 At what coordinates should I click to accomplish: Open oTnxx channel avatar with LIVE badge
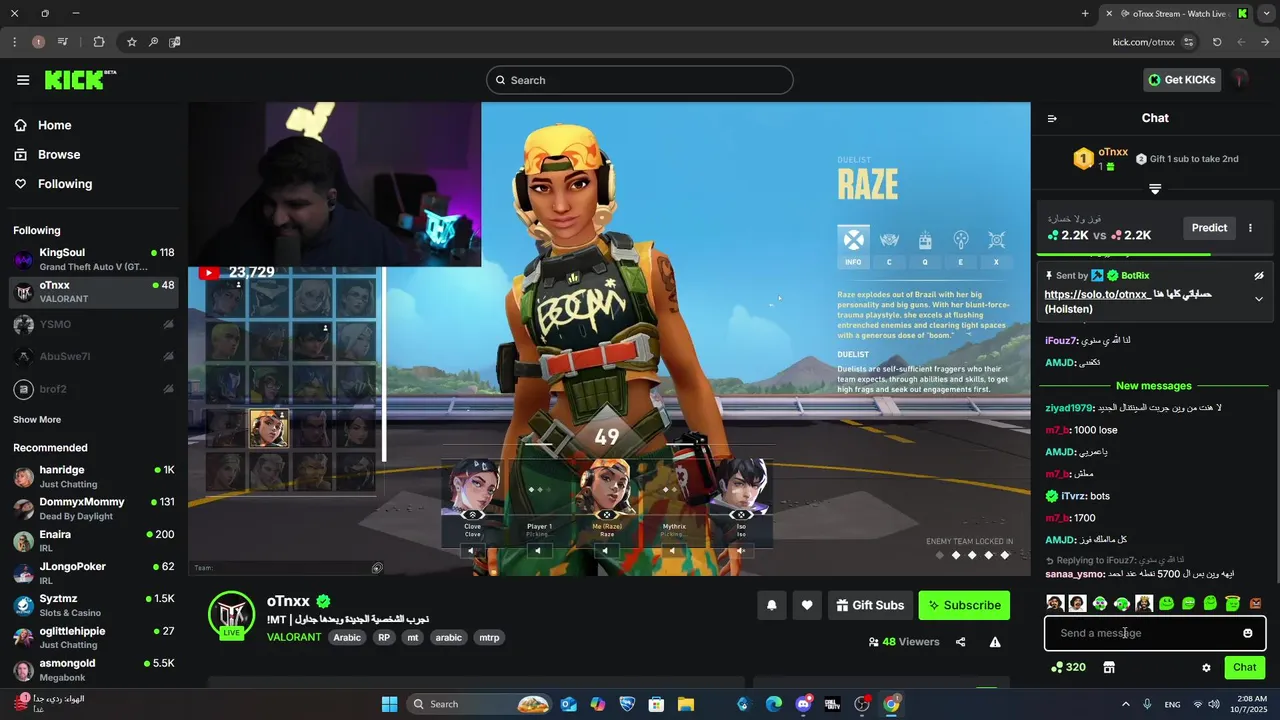pos(232,615)
